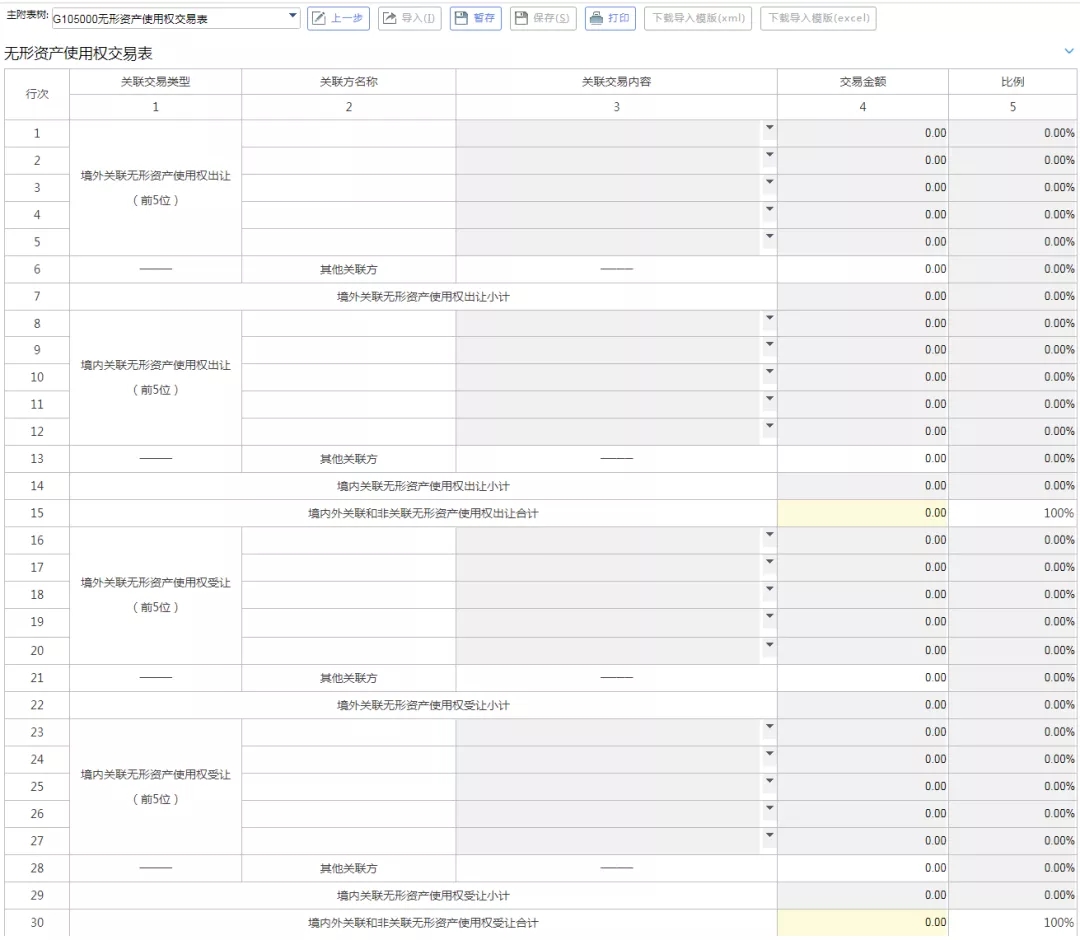Click row 27 关联方名称 input field
The image size is (1080, 940).
[x=348, y=841]
